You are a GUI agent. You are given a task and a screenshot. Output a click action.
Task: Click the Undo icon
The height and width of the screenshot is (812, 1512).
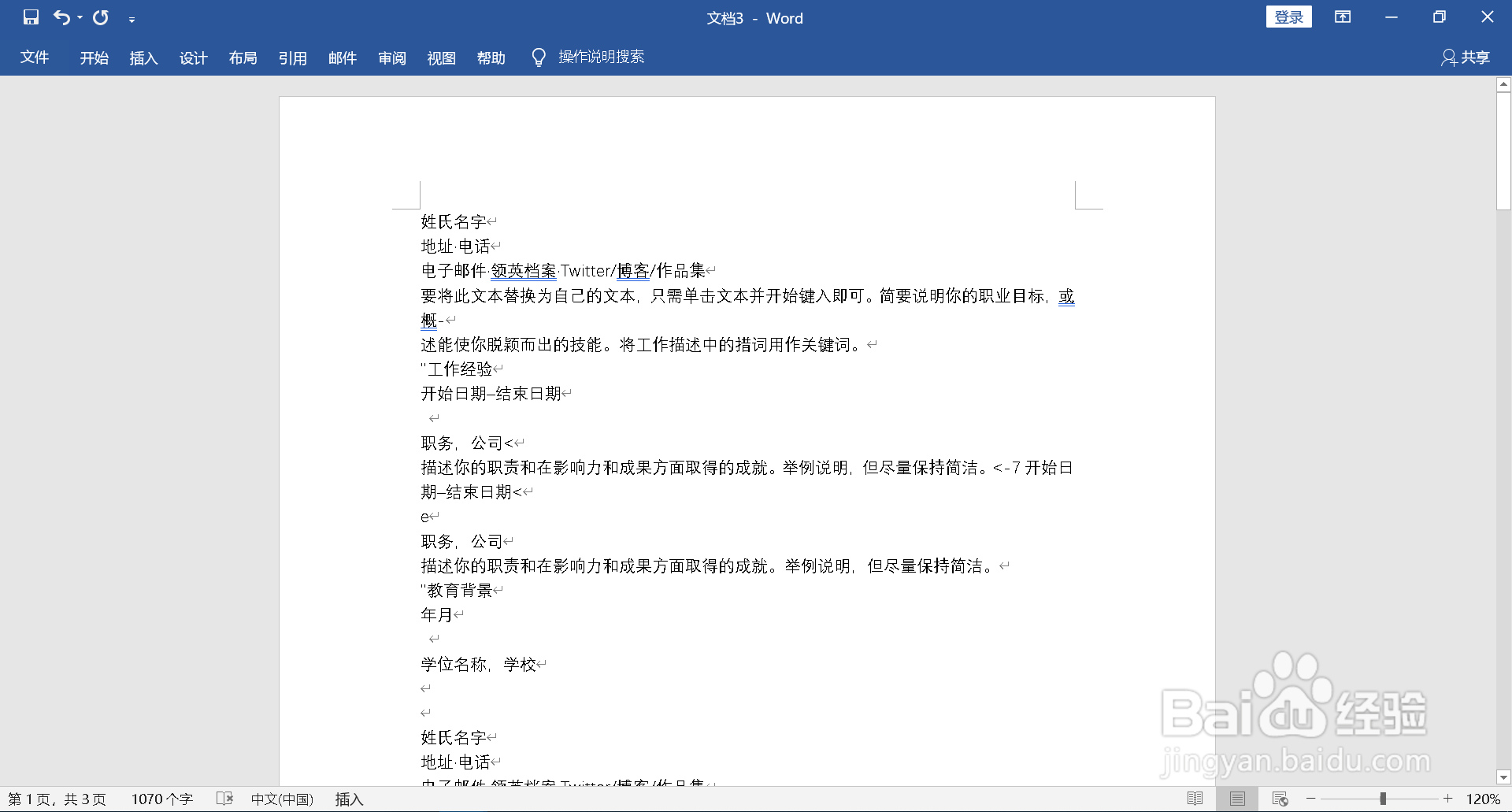pos(61,17)
